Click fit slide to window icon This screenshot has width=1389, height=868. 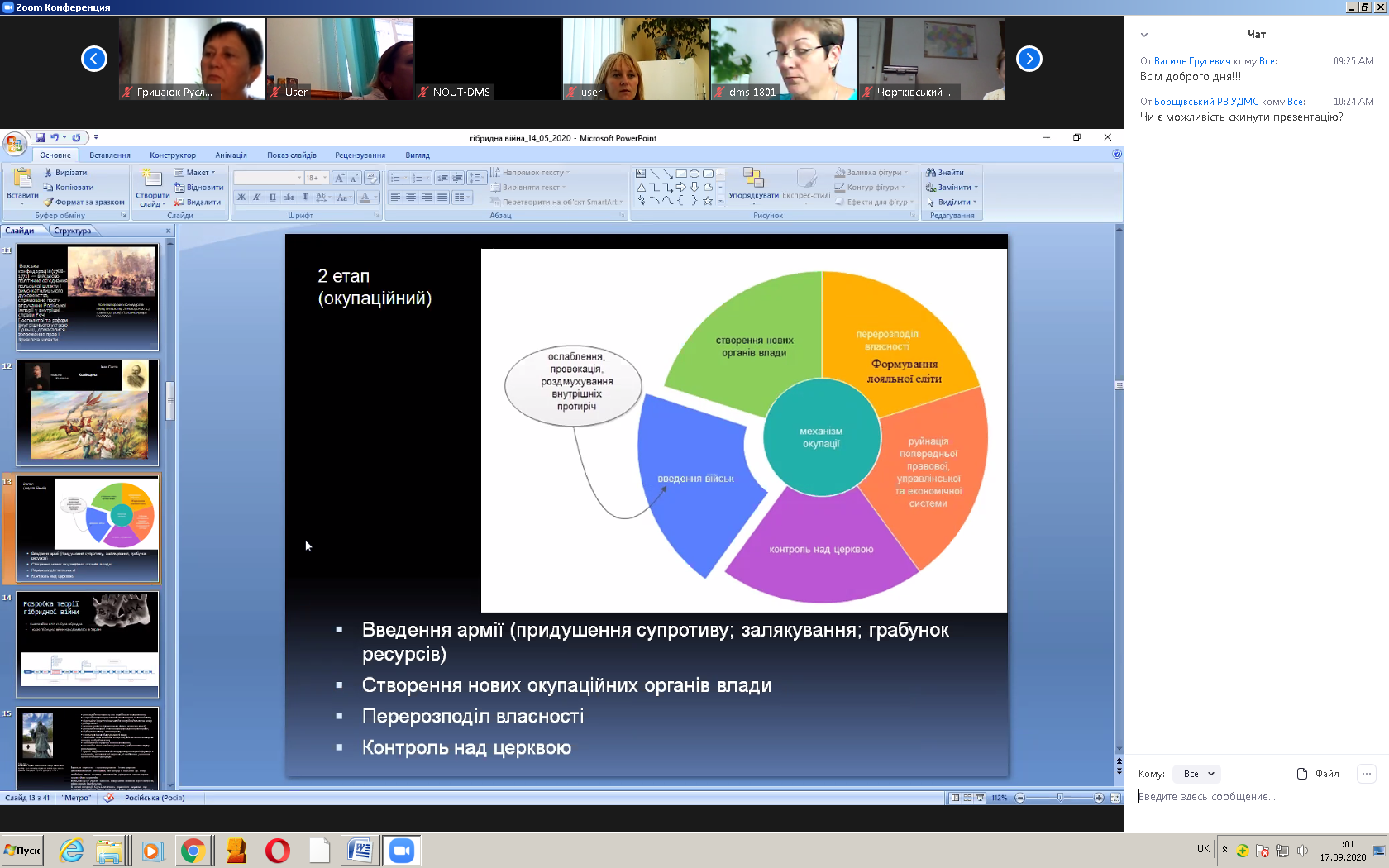pyautogui.click(x=1115, y=798)
